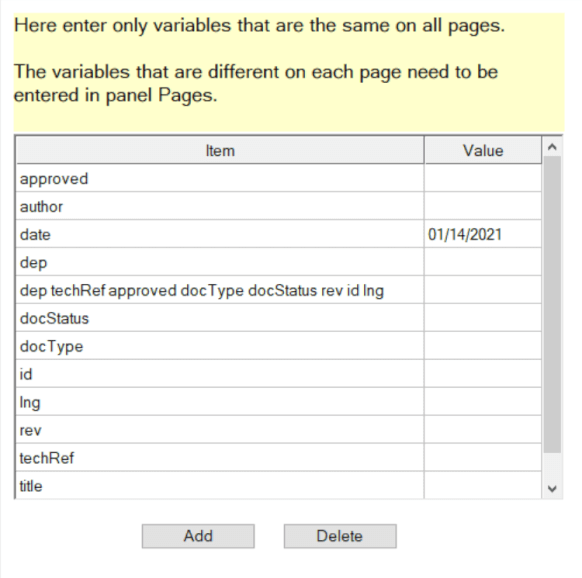
Task: Select the id row
Action: [279, 374]
